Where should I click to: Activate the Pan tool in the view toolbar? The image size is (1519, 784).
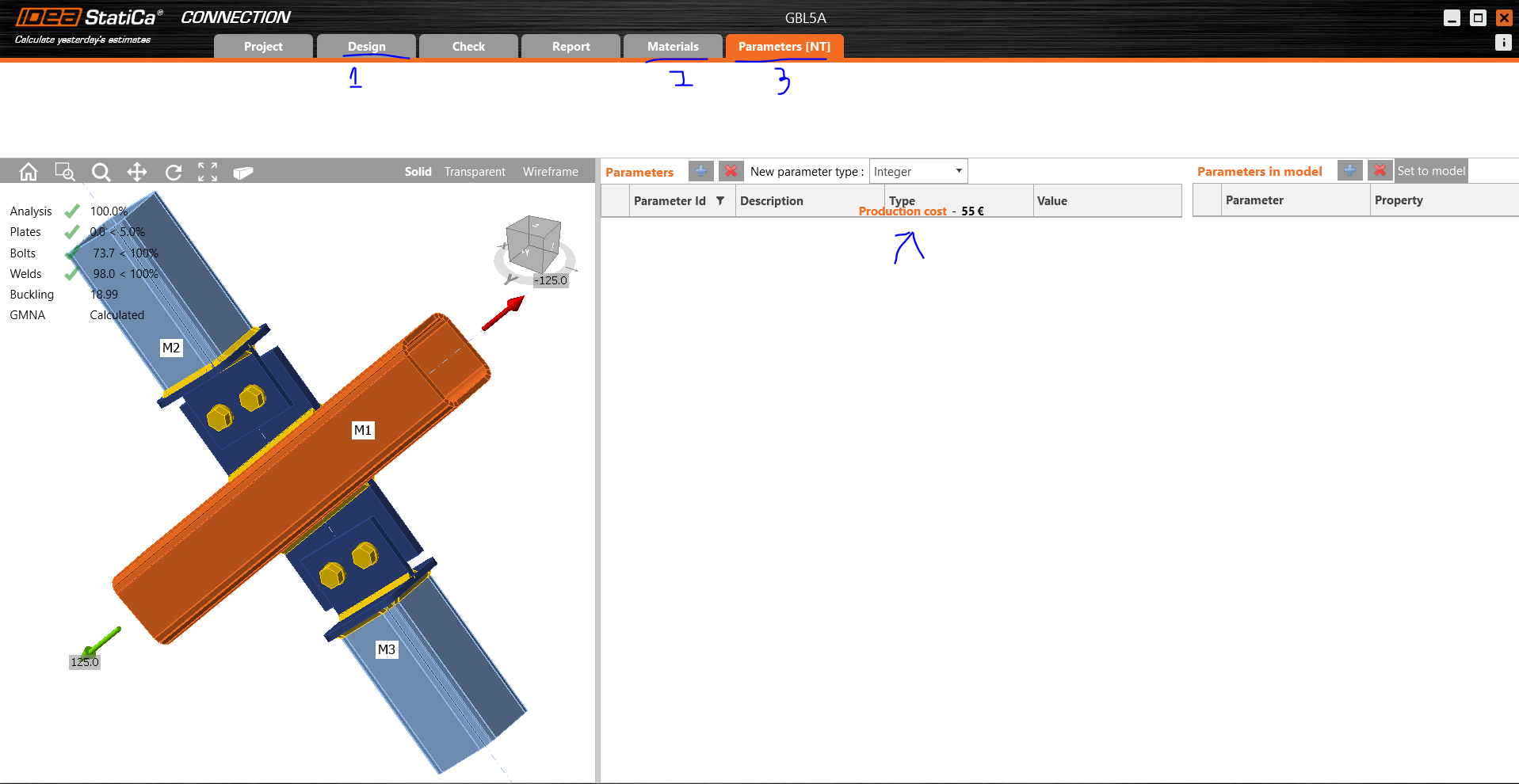coord(136,171)
